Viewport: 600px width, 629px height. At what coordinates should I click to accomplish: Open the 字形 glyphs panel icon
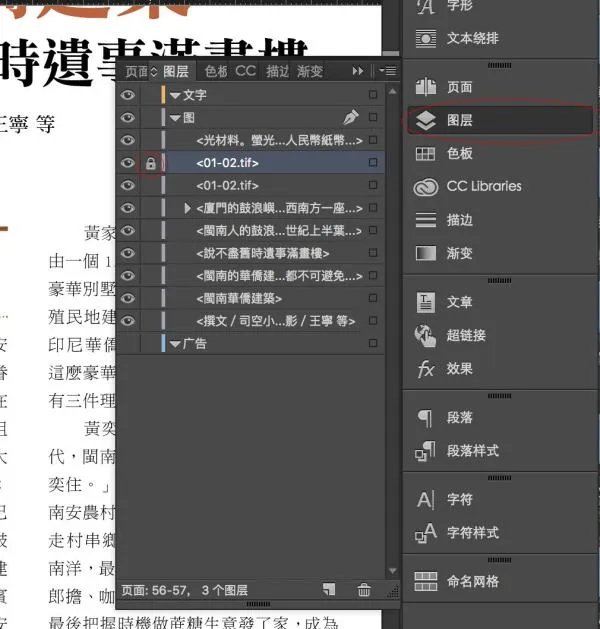[x=426, y=6]
